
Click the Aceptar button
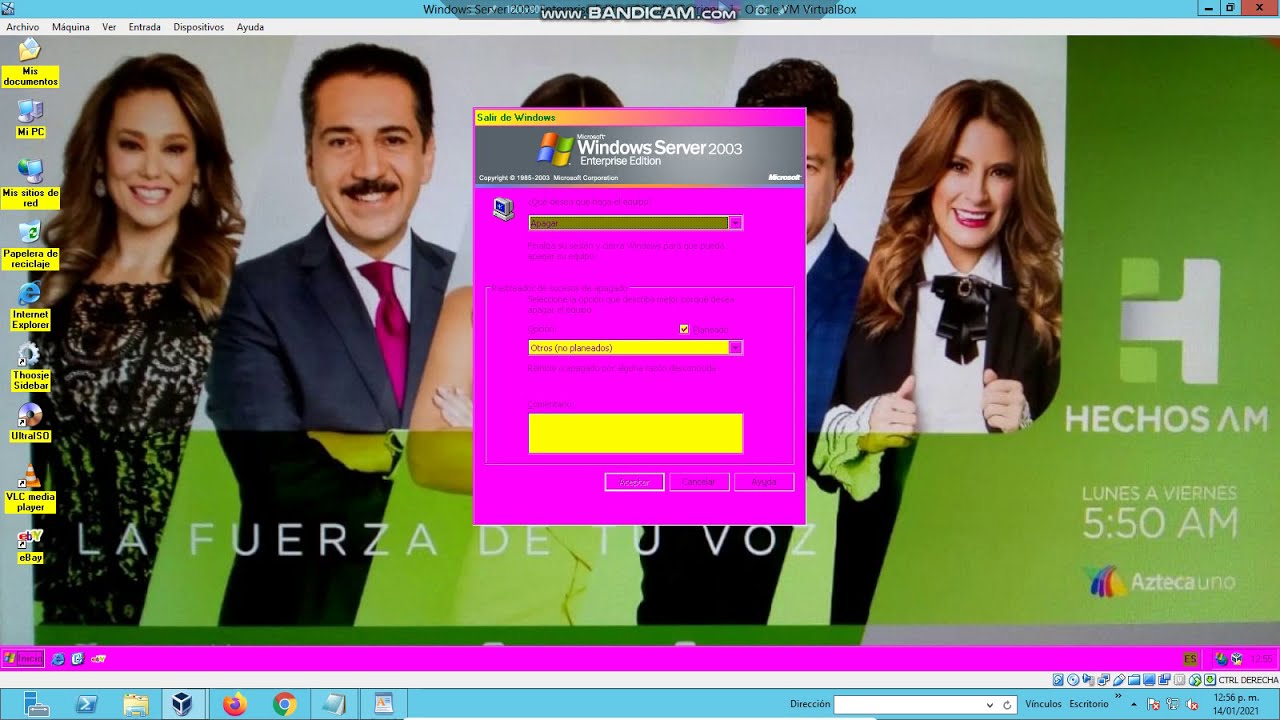coord(634,482)
